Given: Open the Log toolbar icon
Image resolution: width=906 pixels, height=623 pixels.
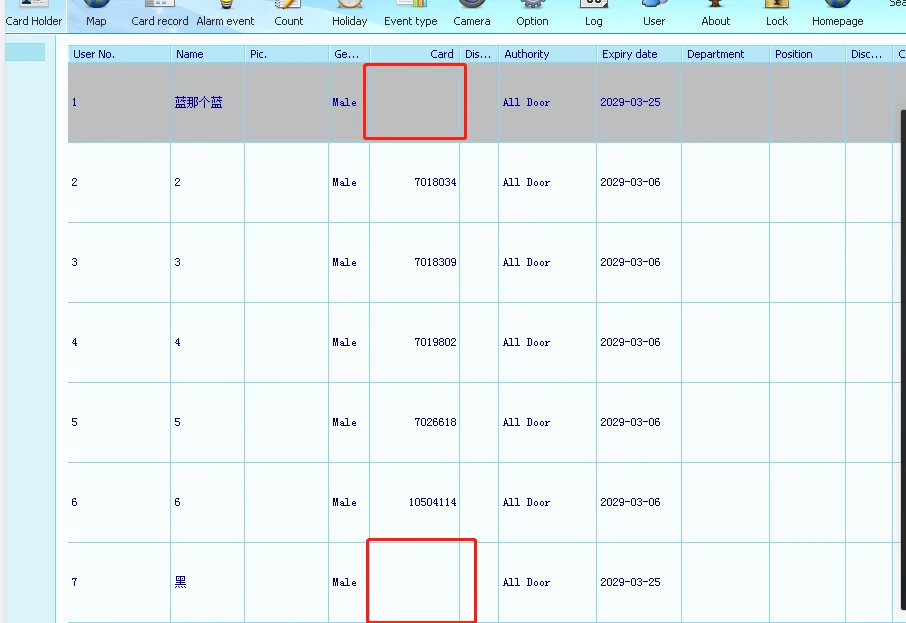Looking at the screenshot, I should tap(594, 13).
